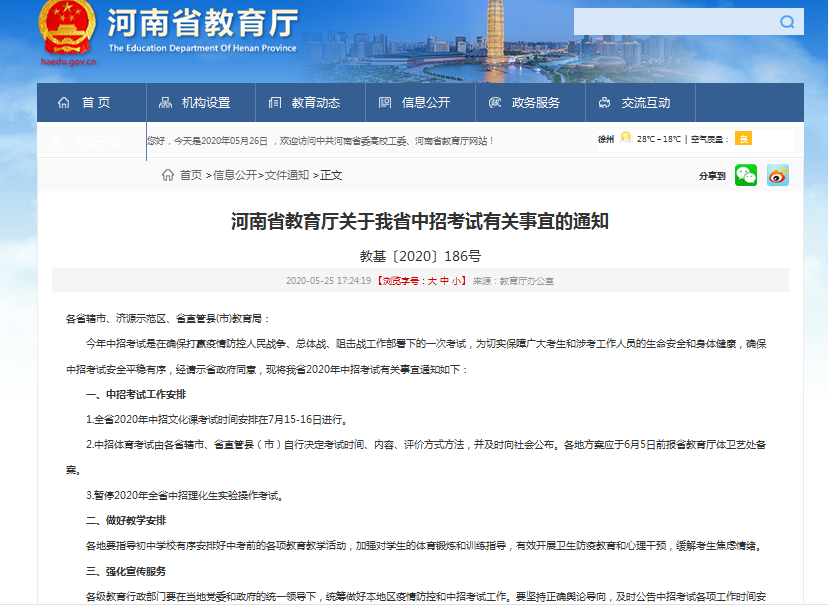Screen dimensions: 828x605
Task: Share the article to WeChat
Action: pyautogui.click(x=745, y=176)
